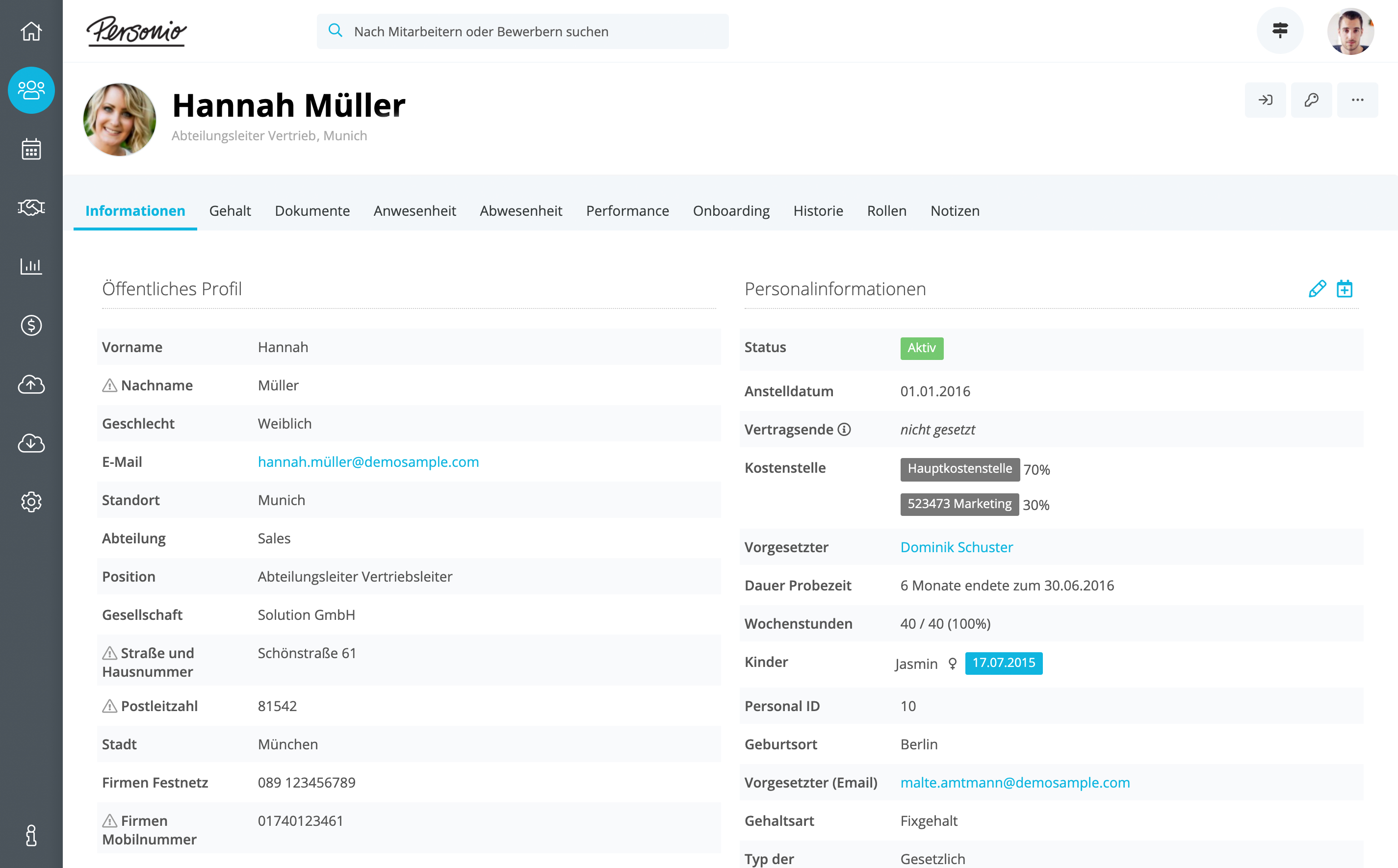Open Dominik Schuster supervisor link
The height and width of the screenshot is (868, 1398).
[957, 547]
